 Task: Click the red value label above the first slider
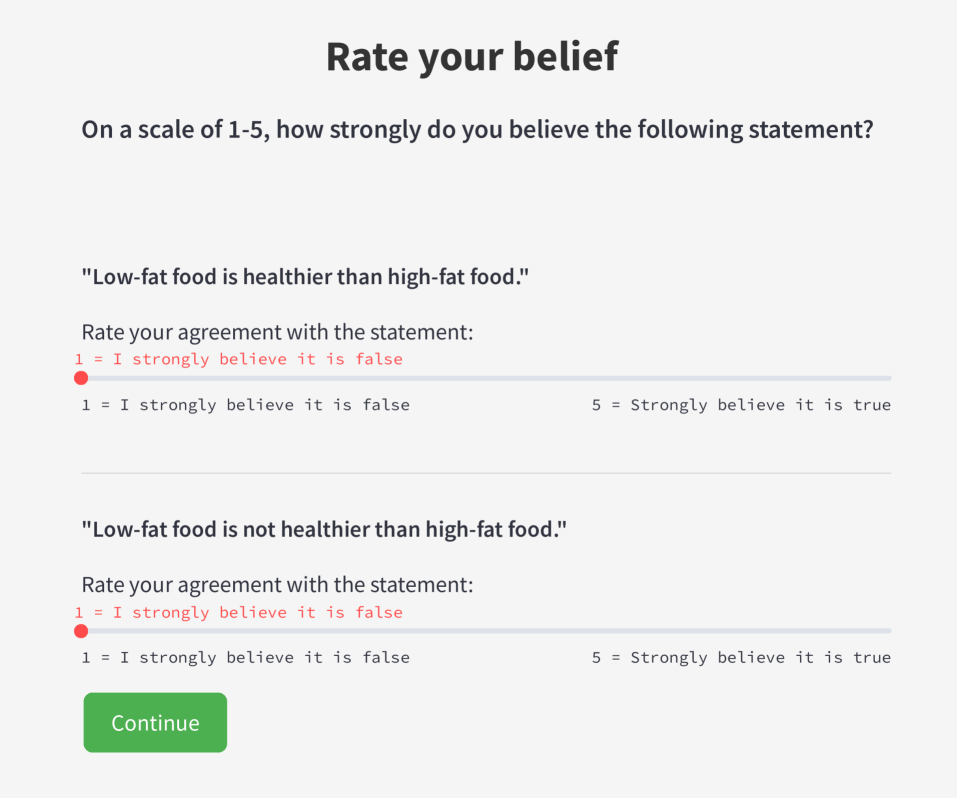coord(239,359)
